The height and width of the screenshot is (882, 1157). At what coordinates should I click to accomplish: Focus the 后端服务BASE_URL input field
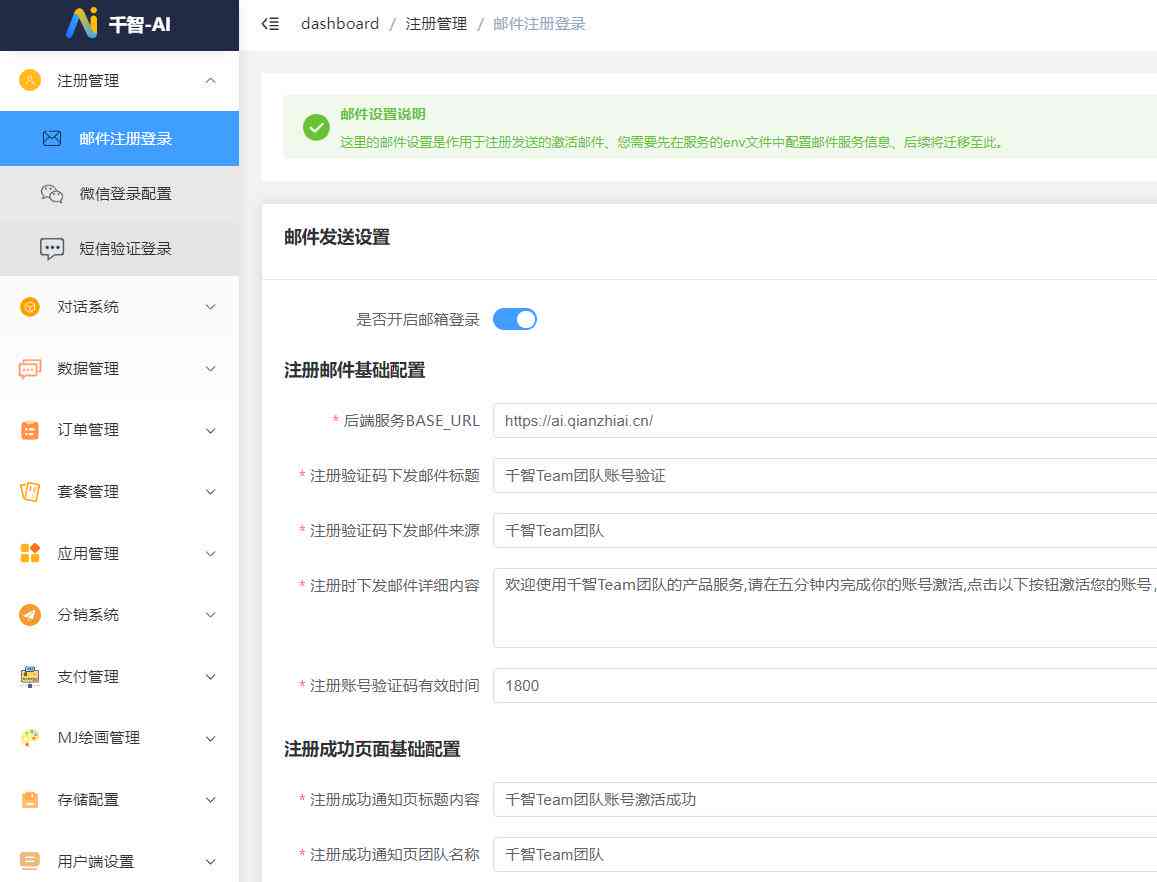825,421
